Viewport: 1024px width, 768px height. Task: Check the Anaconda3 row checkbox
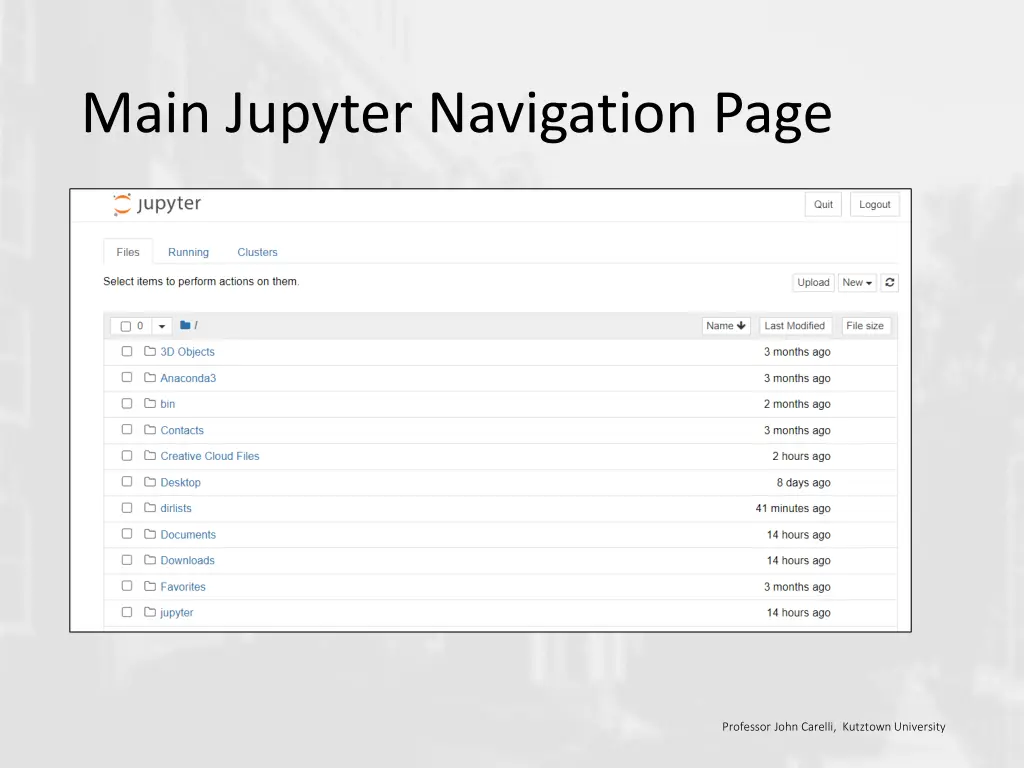point(127,377)
